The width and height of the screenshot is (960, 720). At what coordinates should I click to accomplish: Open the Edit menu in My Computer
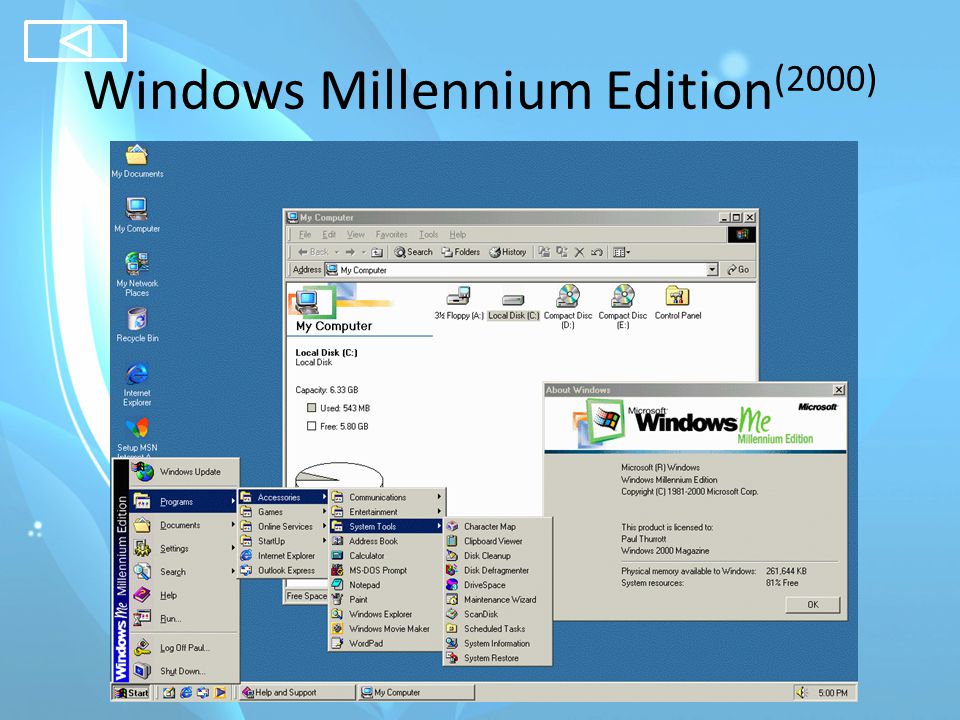coord(329,234)
